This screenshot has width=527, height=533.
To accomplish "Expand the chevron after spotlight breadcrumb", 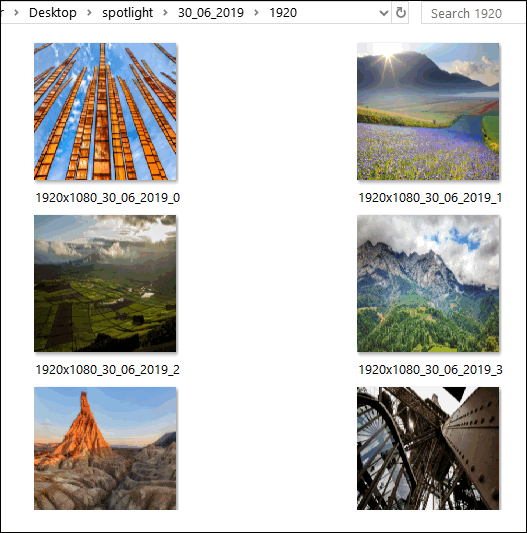I will pyautogui.click(x=165, y=13).
